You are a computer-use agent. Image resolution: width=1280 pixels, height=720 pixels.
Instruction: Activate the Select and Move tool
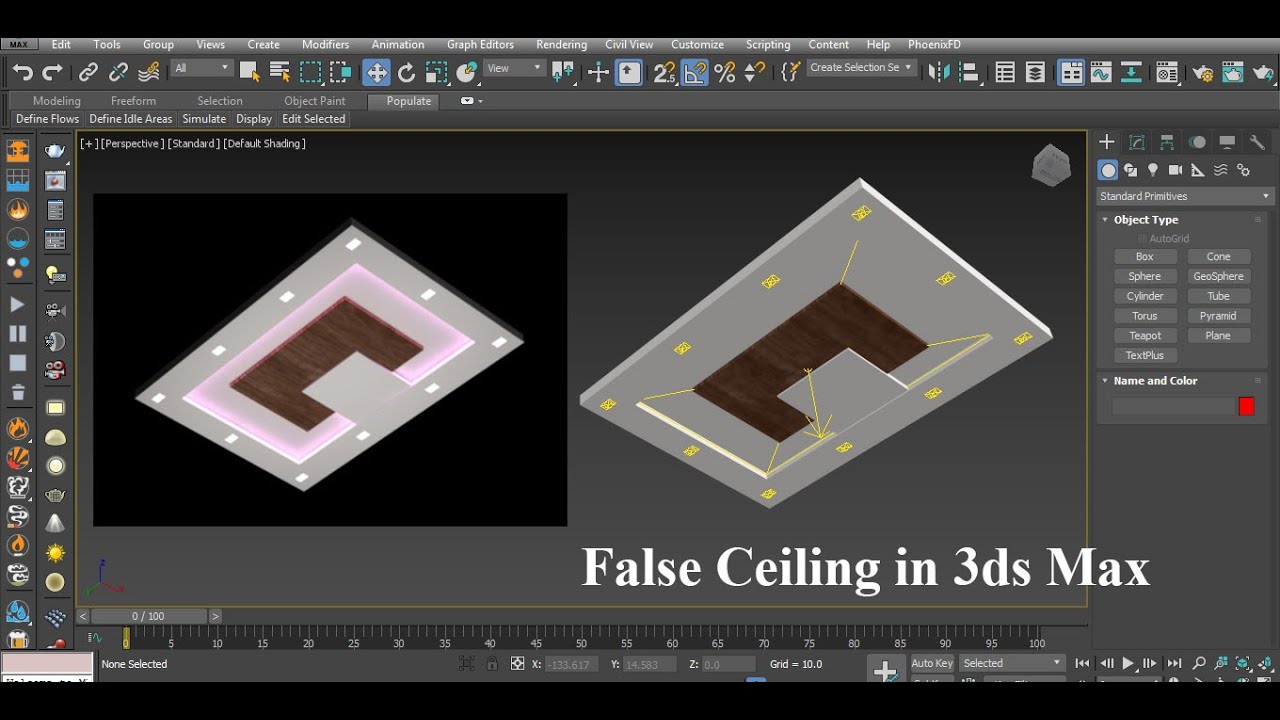(376, 72)
